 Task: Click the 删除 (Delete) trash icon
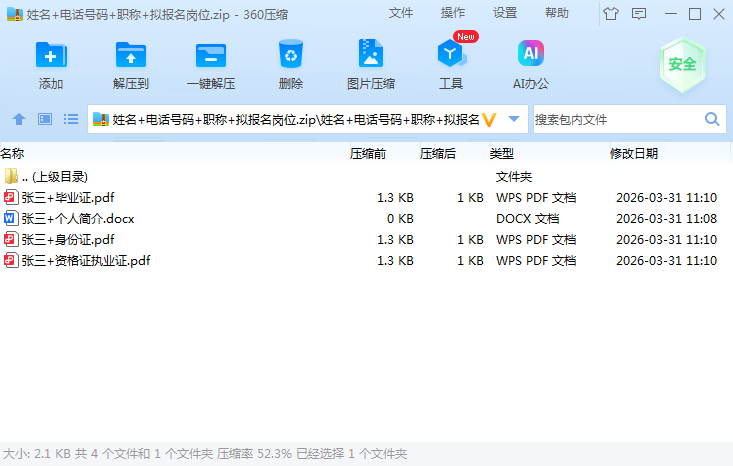291,54
